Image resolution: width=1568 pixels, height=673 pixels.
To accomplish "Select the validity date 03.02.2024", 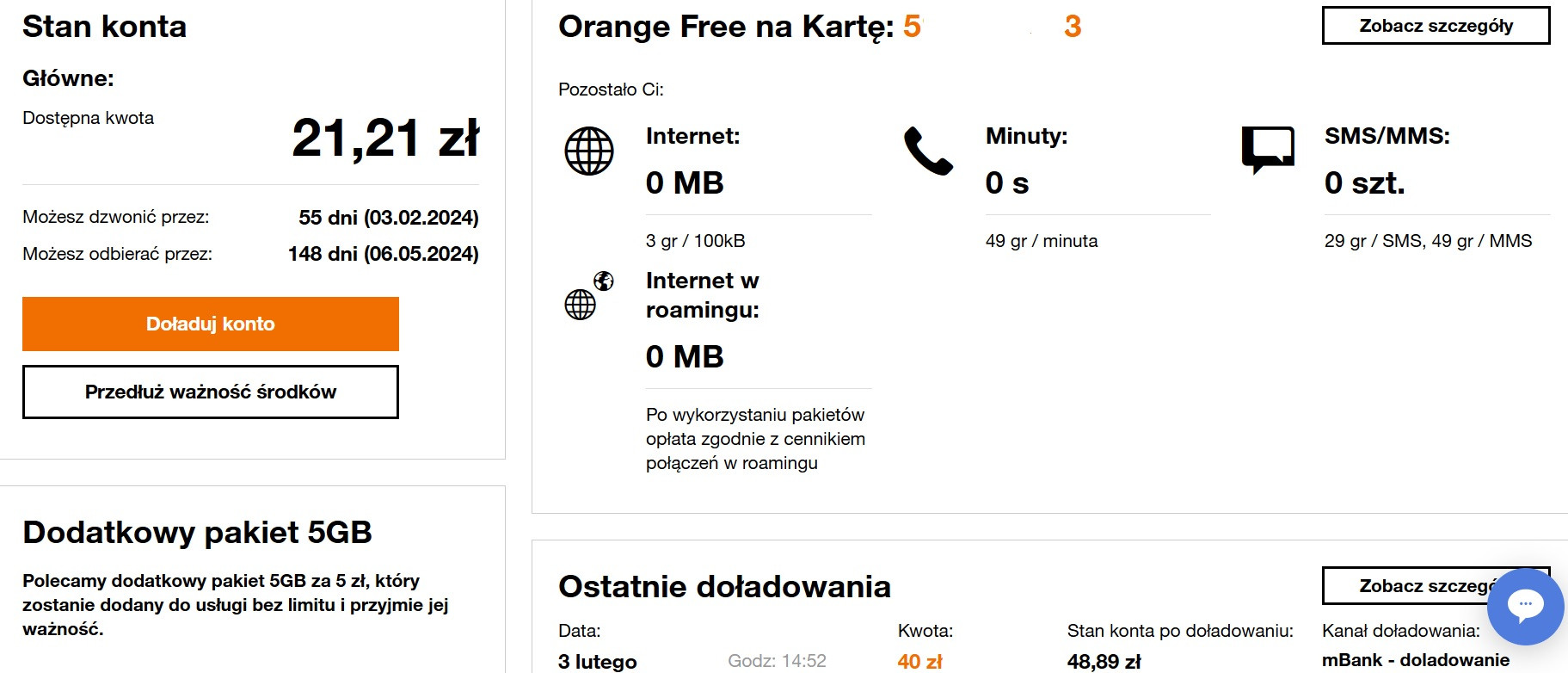I will [x=384, y=218].
